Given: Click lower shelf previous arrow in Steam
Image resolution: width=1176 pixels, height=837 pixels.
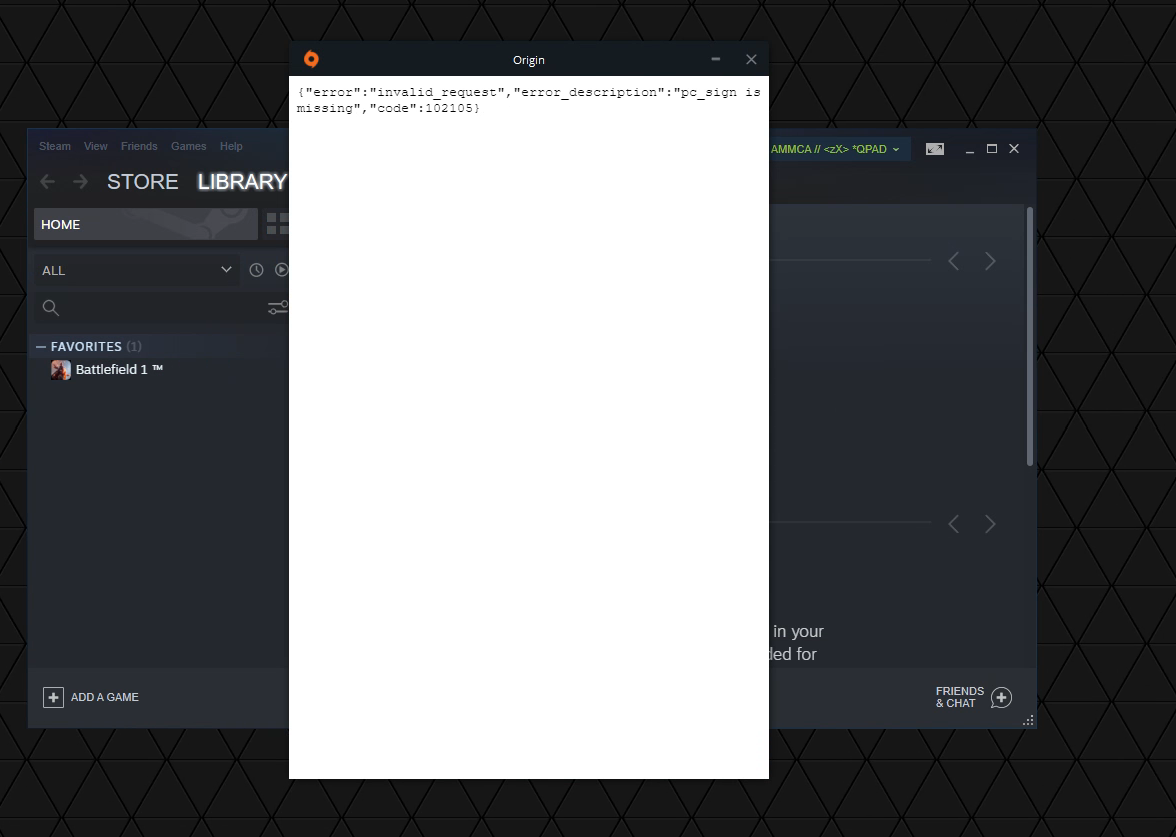Looking at the screenshot, I should [953, 524].
